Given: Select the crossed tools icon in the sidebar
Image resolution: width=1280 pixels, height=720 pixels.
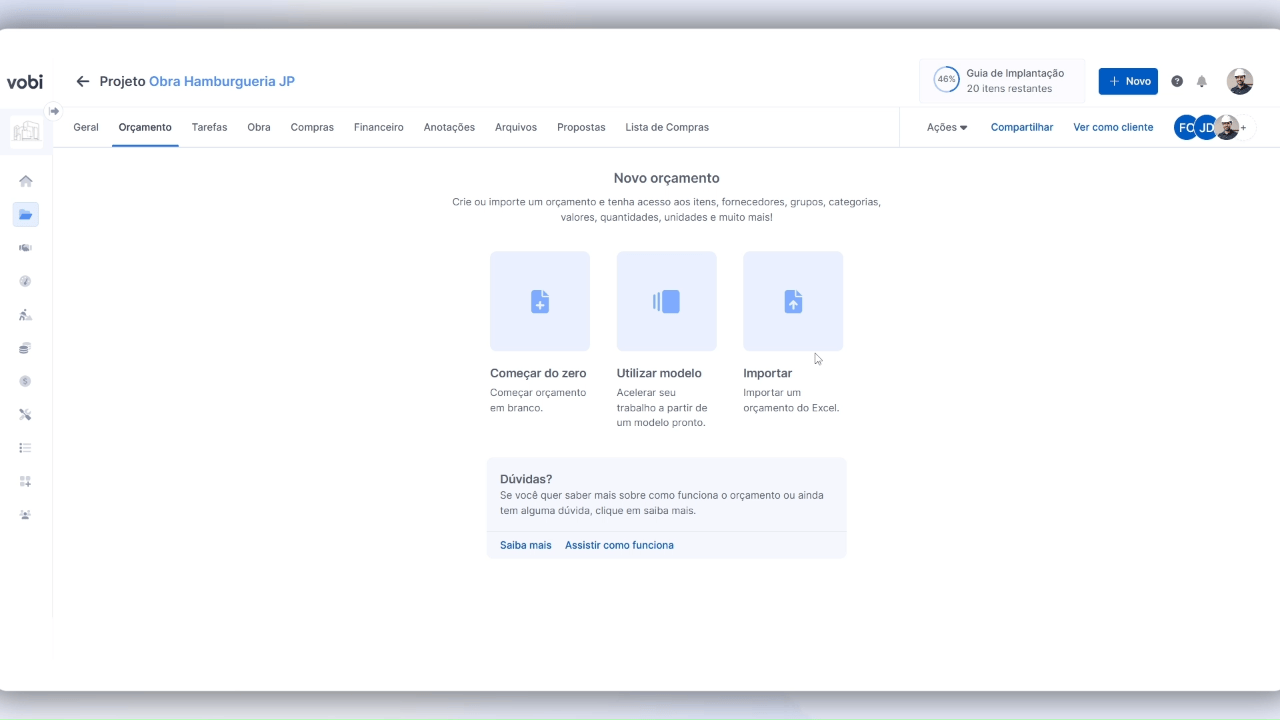Looking at the screenshot, I should [26, 415].
